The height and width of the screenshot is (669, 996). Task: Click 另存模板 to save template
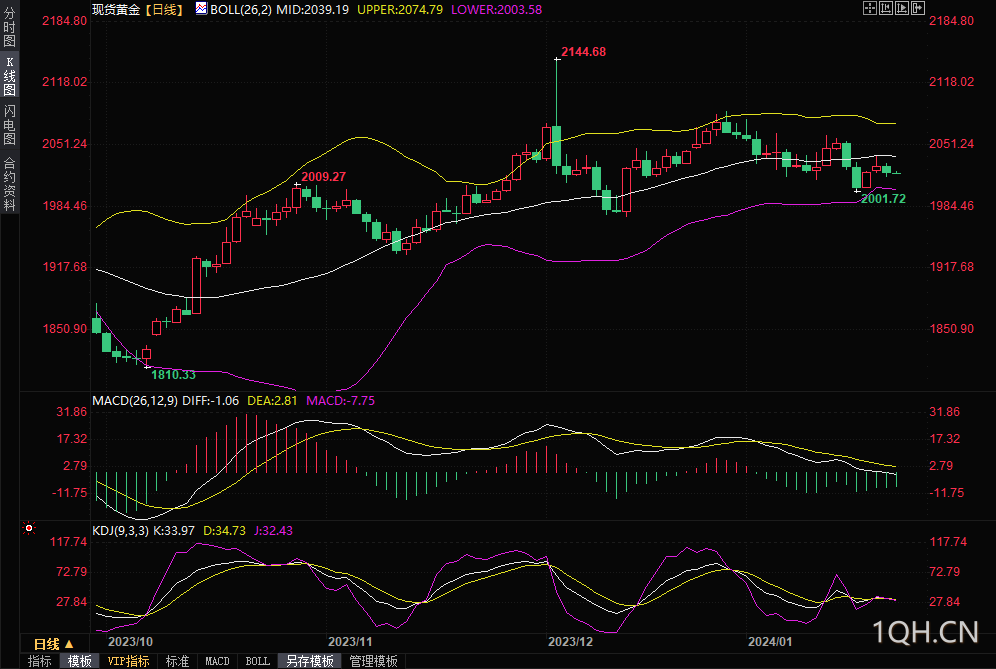[310, 661]
